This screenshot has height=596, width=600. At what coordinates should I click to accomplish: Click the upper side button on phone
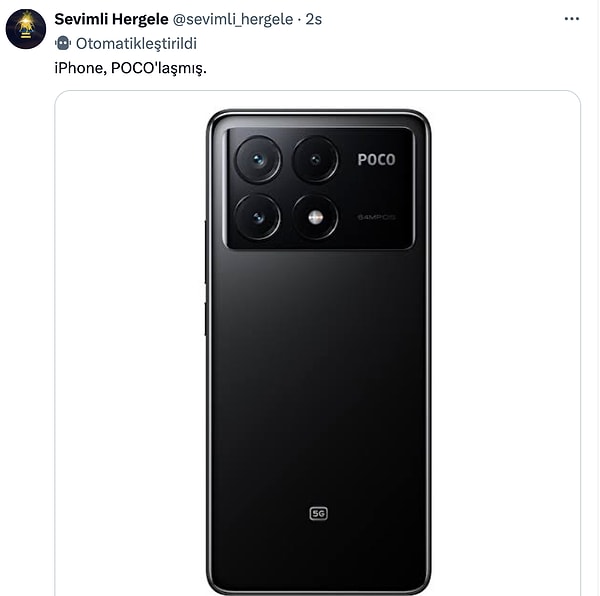(x=206, y=251)
